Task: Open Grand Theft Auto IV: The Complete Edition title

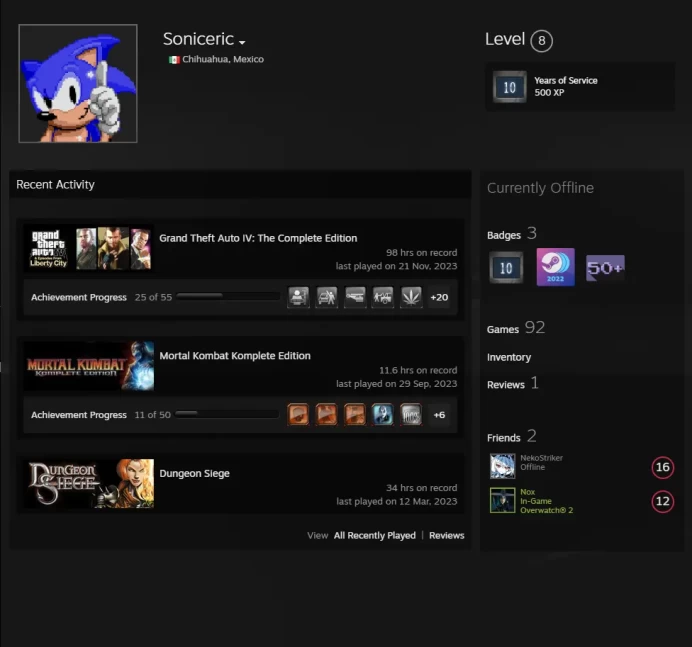Action: [x=258, y=238]
